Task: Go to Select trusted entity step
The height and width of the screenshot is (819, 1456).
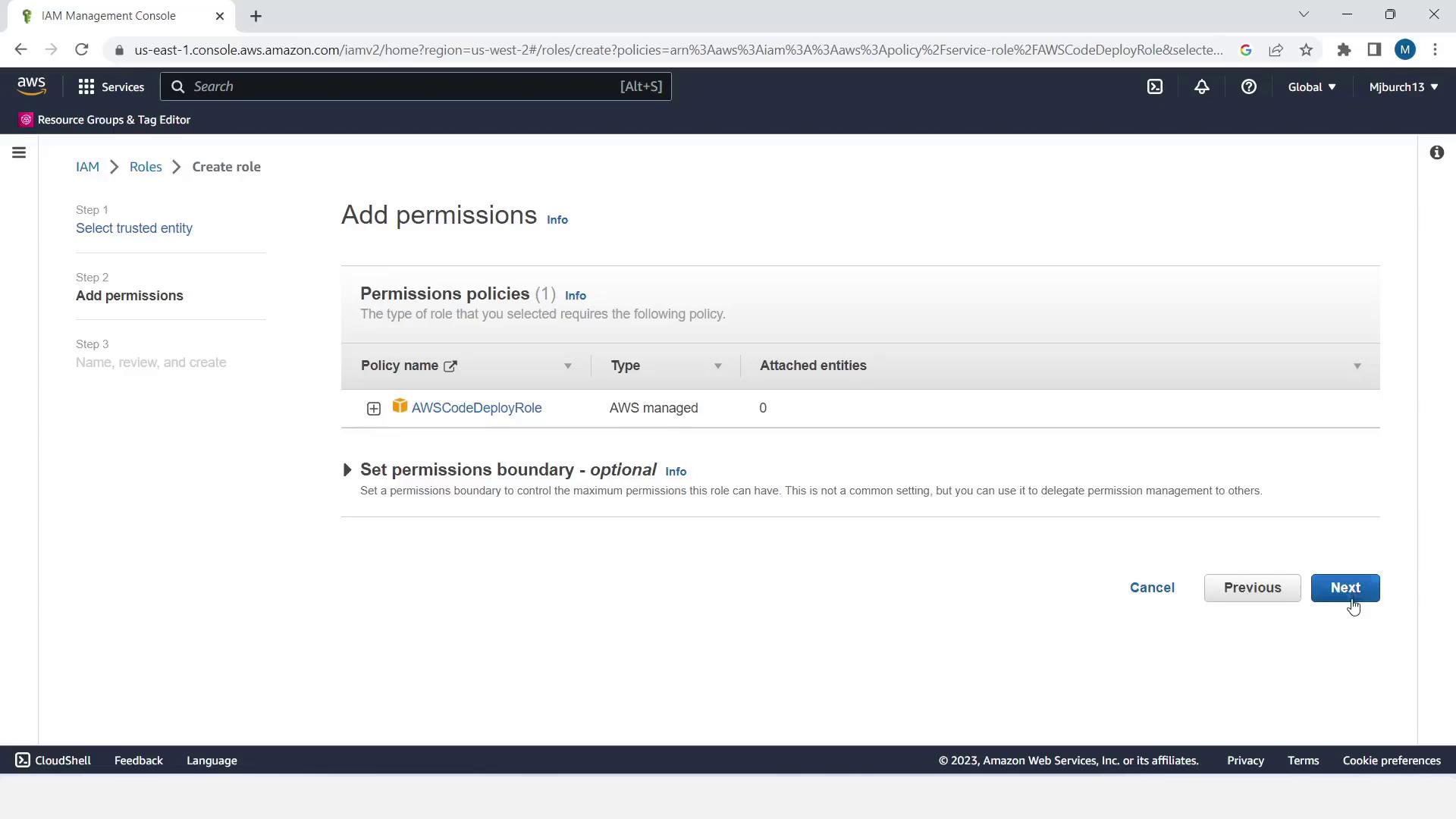Action: (133, 228)
